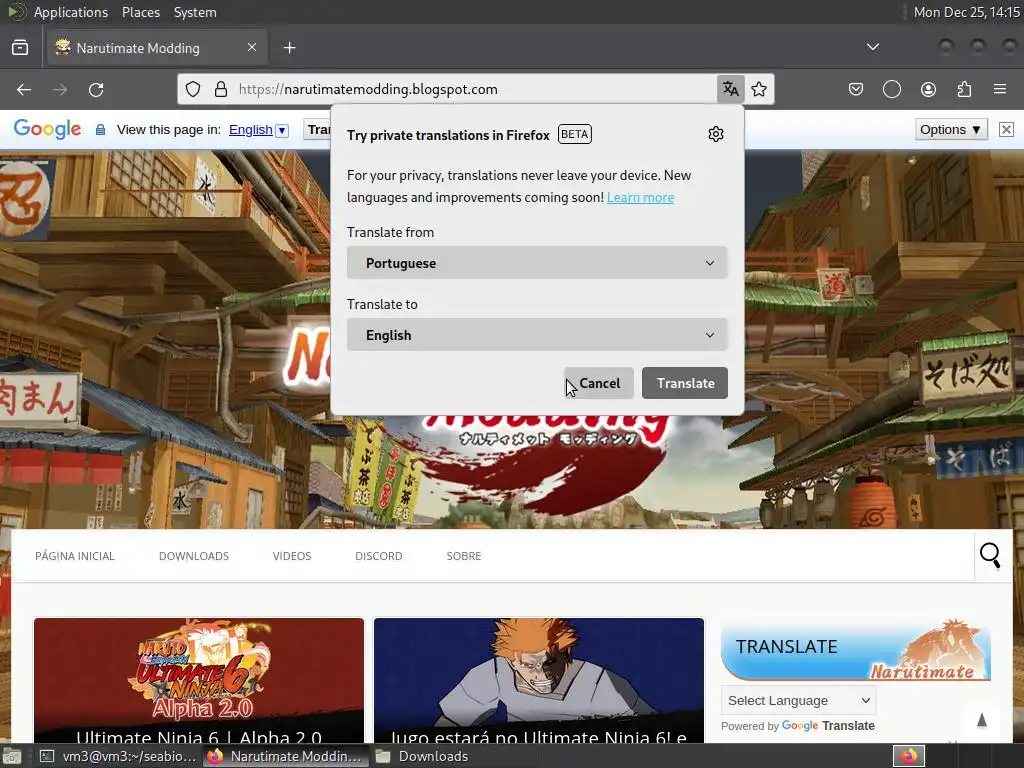This screenshot has height=768, width=1024.
Task: Open the DOWNLOADS nav item
Action: tap(194, 556)
